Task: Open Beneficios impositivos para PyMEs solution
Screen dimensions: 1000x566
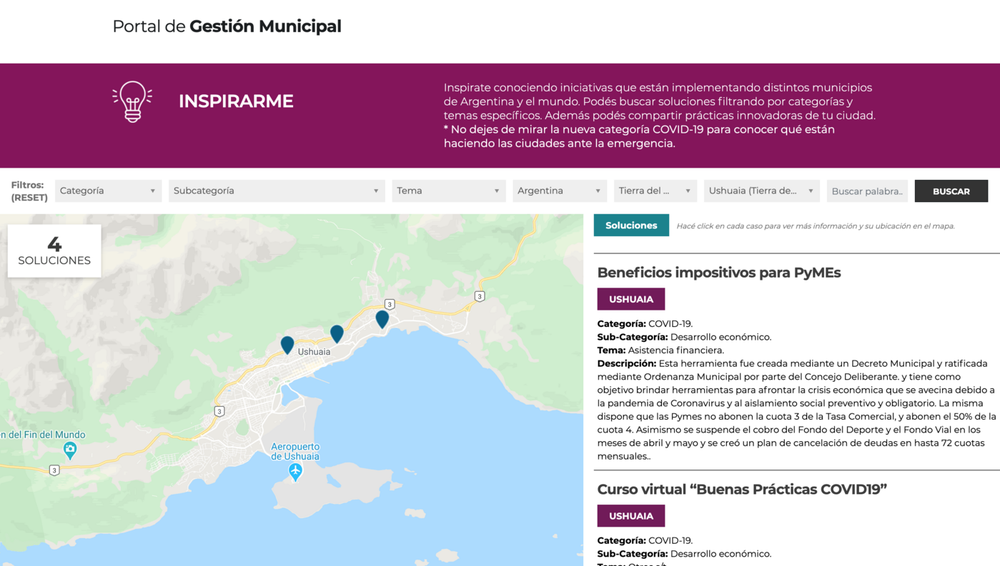Action: pyautogui.click(x=719, y=272)
